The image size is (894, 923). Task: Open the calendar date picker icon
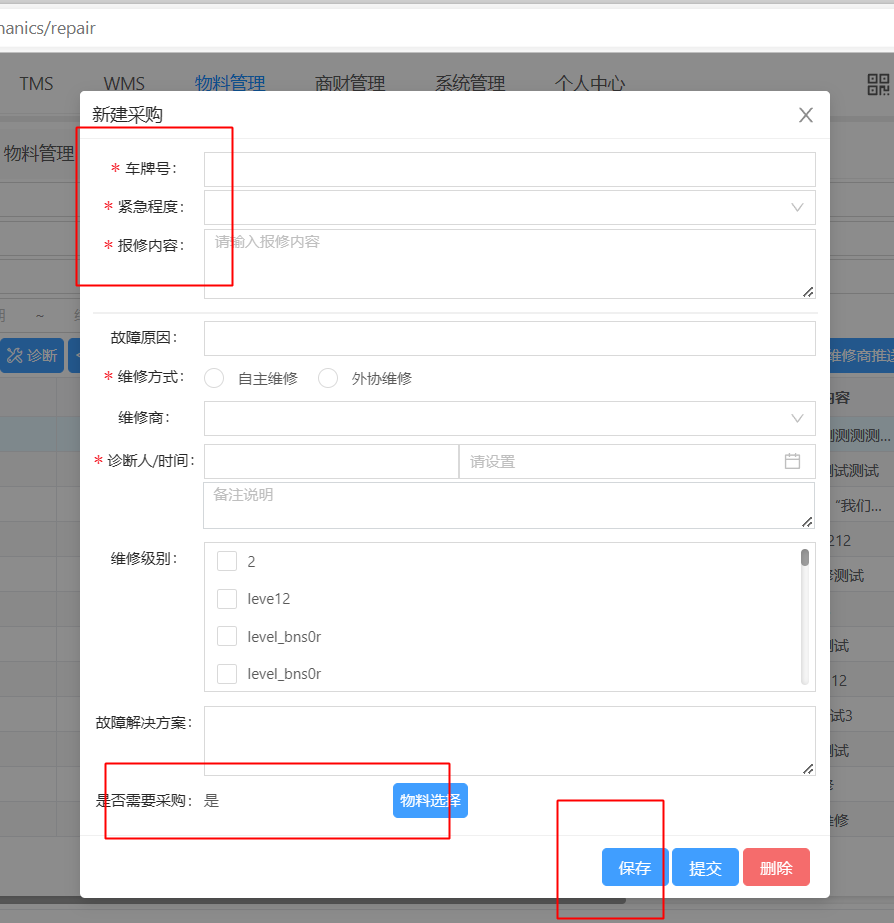tap(792, 461)
